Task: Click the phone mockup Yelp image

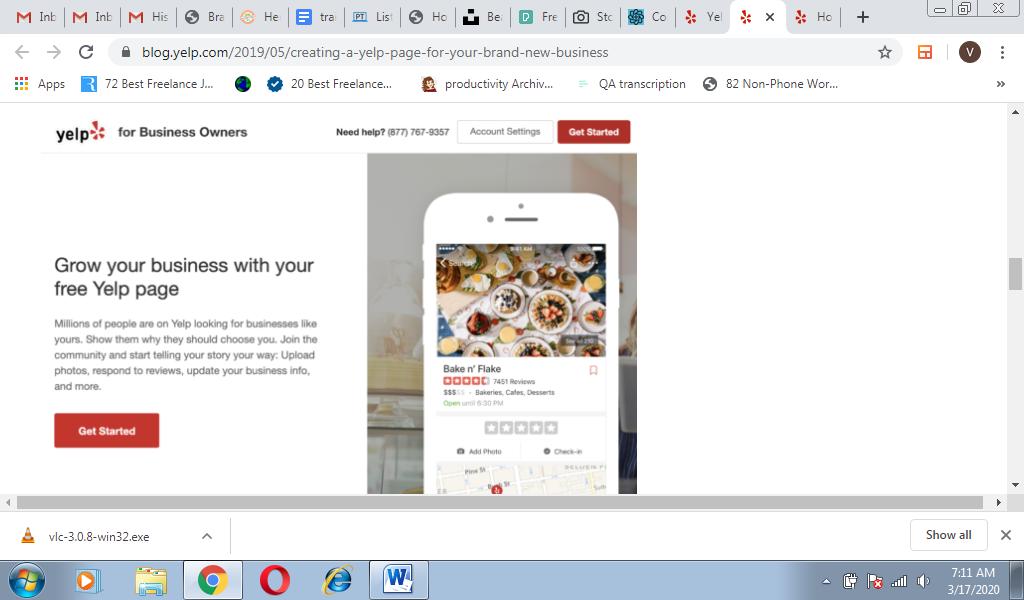Action: click(502, 324)
